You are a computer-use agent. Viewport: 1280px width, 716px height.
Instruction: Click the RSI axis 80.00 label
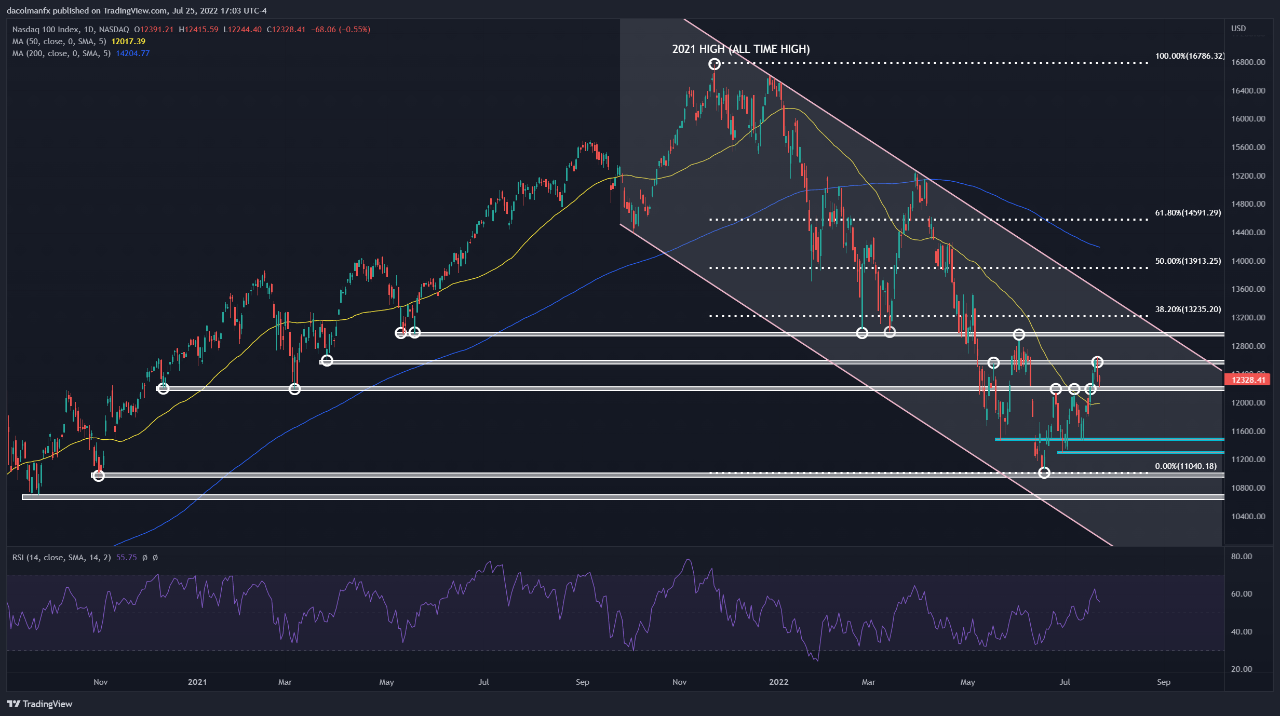(x=1242, y=556)
